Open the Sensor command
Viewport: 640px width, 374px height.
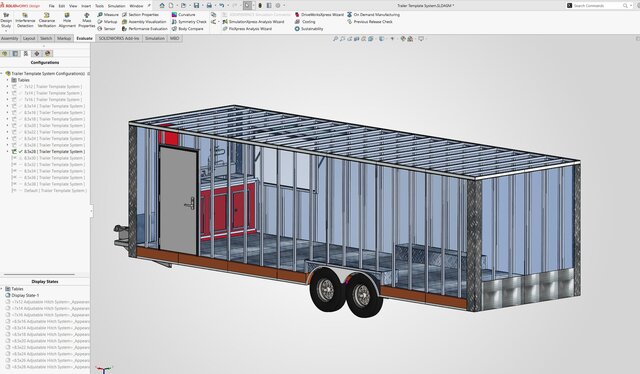click(107, 29)
